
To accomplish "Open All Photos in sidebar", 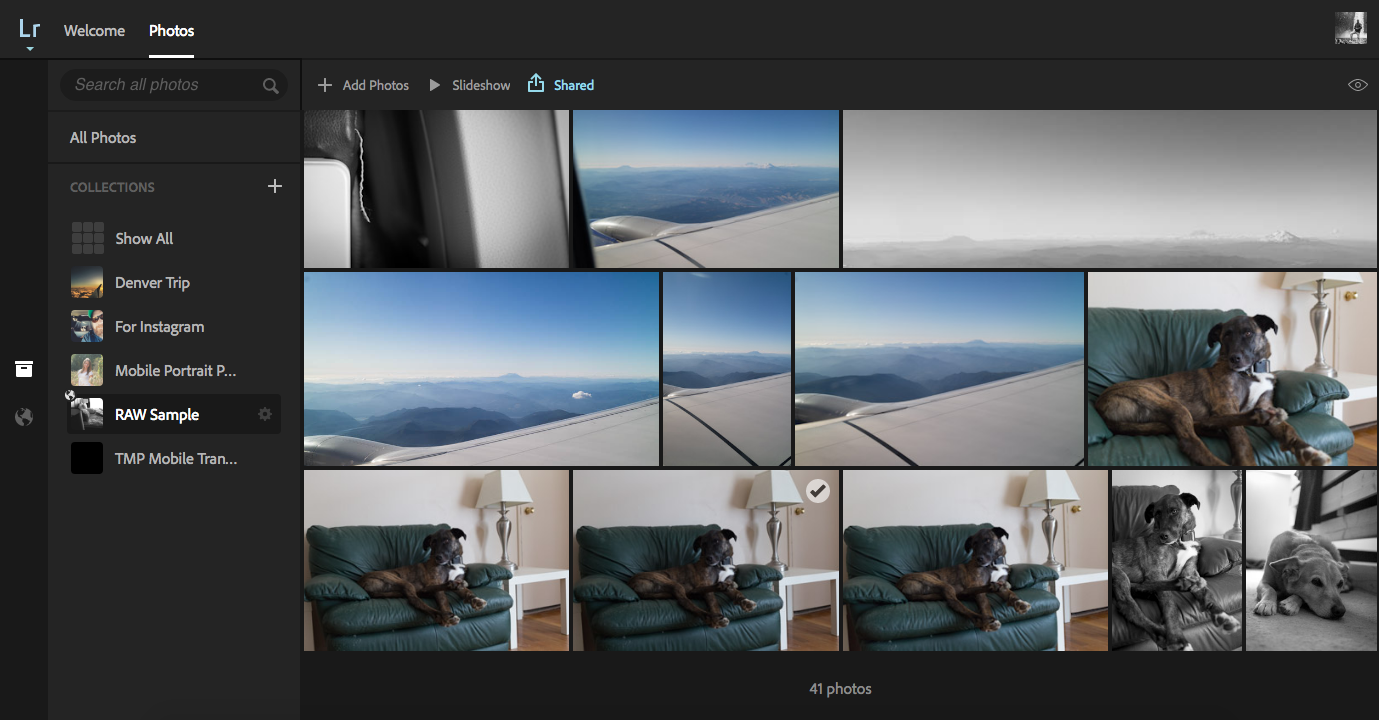I will [x=103, y=137].
